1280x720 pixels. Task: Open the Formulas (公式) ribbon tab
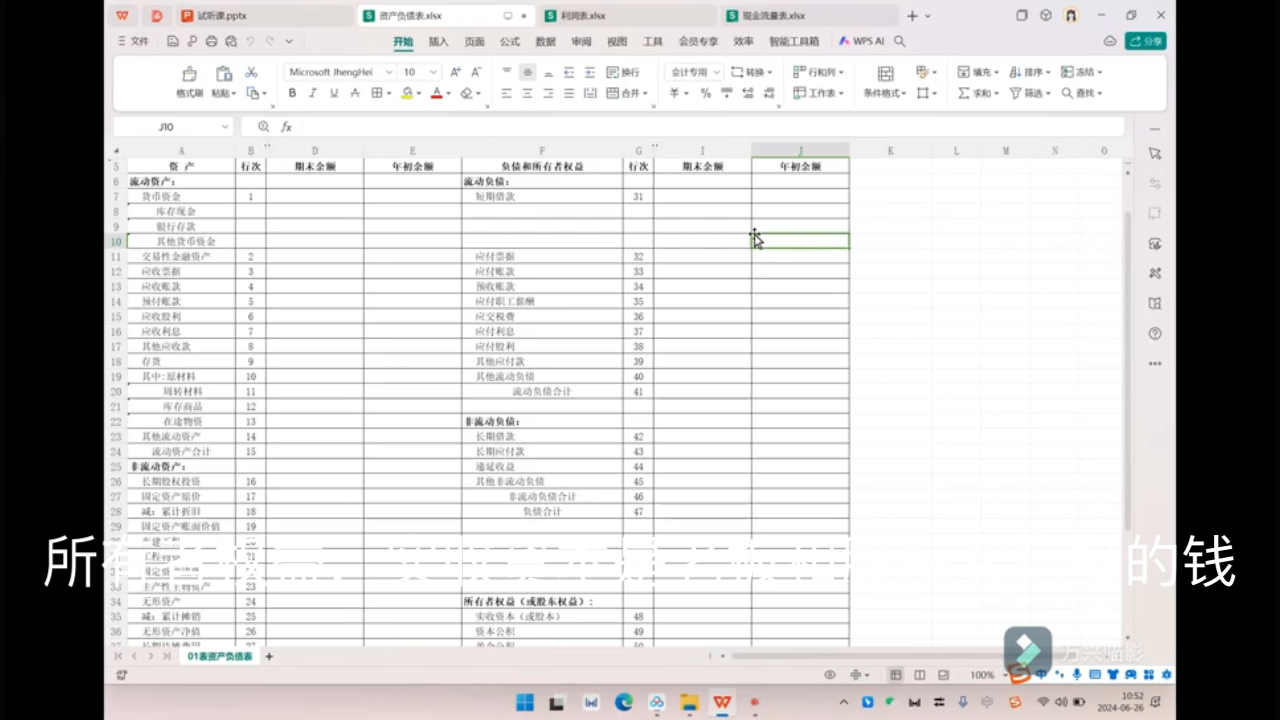coord(509,42)
